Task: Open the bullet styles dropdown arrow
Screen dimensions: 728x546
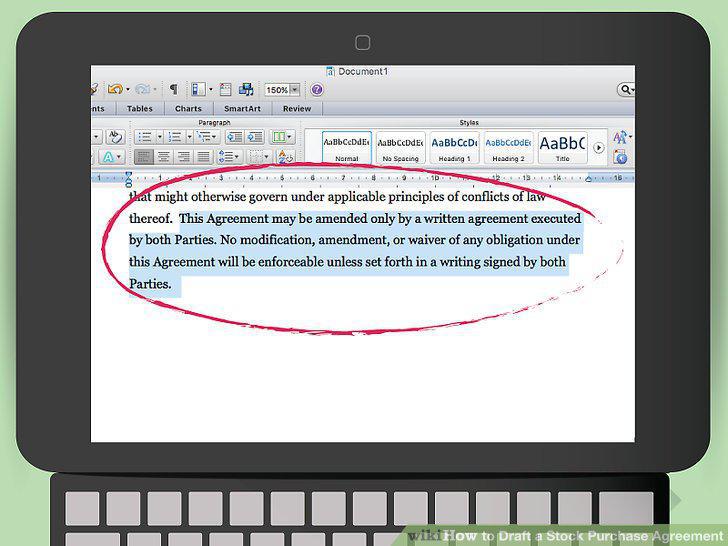Action: (160, 137)
